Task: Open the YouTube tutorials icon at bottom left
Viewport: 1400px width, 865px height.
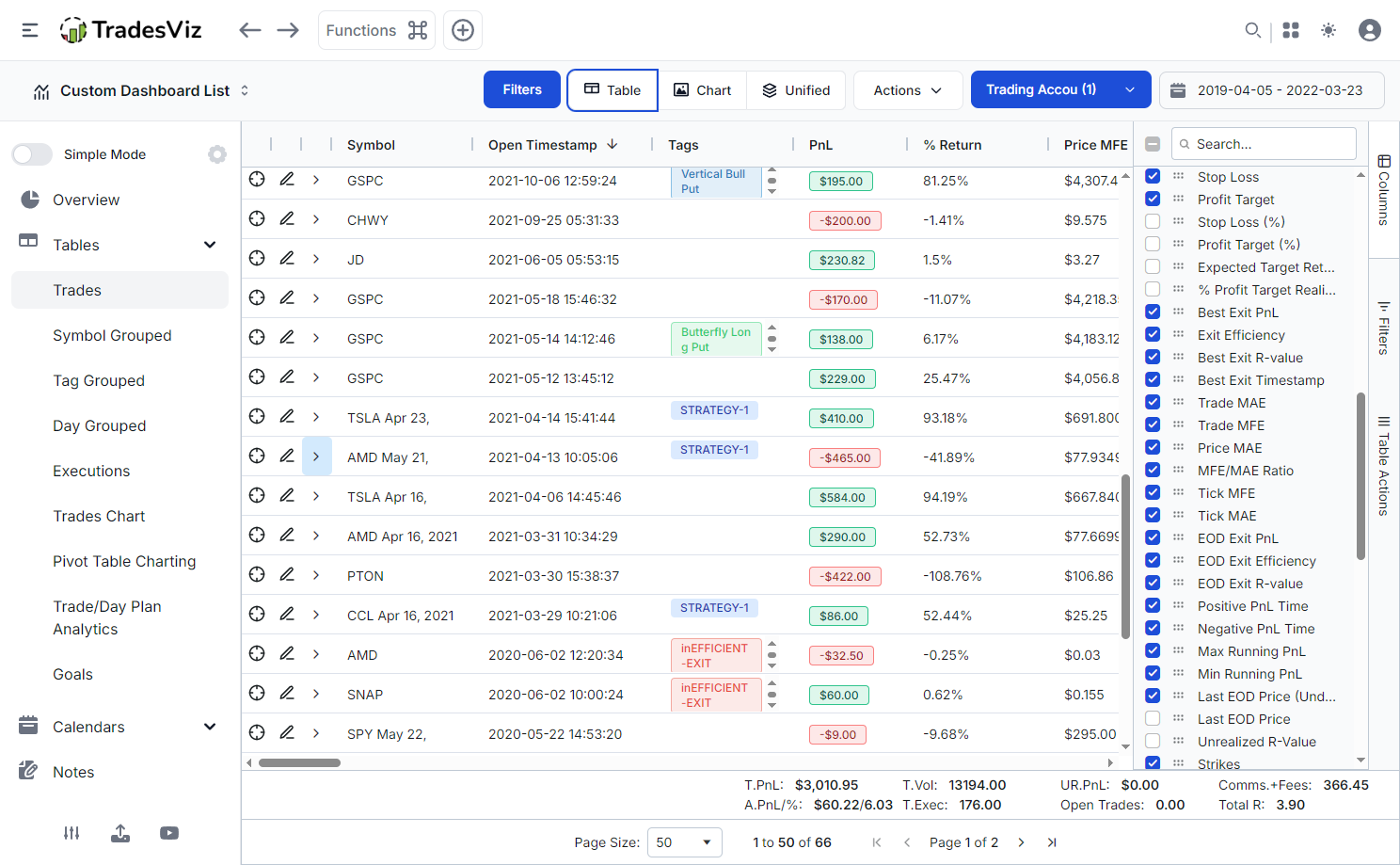Action: [x=169, y=833]
